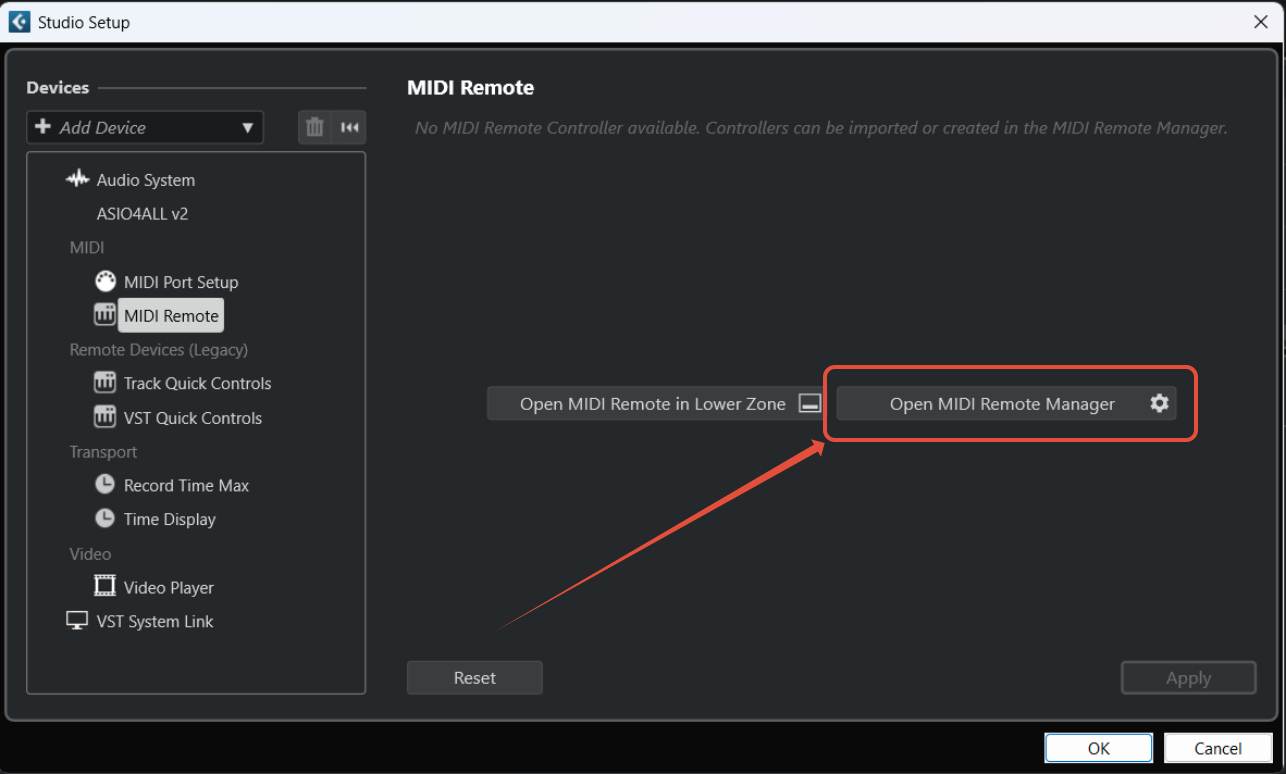The image size is (1286, 774).
Task: Click the gear icon on MIDI Remote Manager
Action: pos(1159,403)
